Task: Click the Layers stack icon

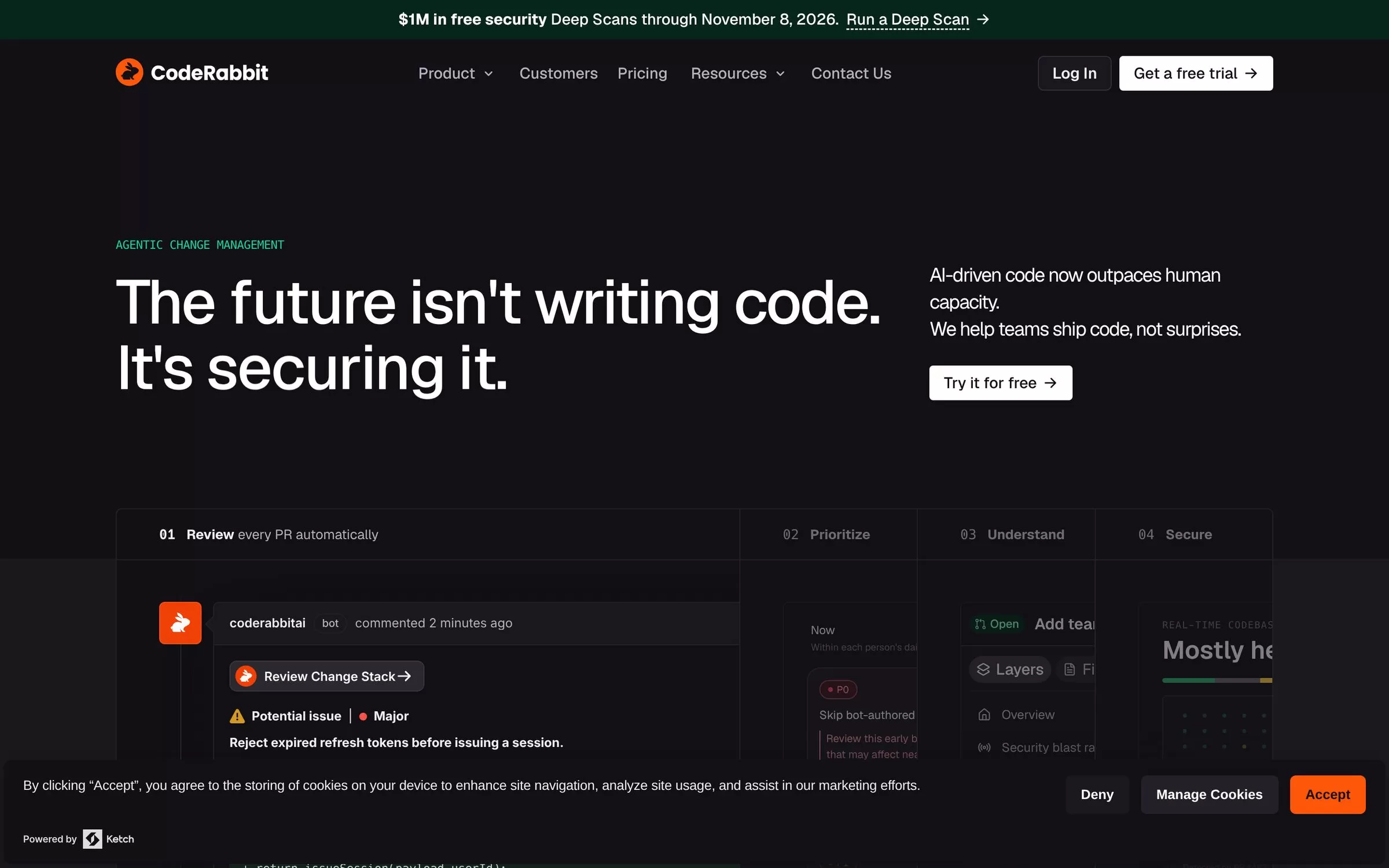Action: point(983,670)
